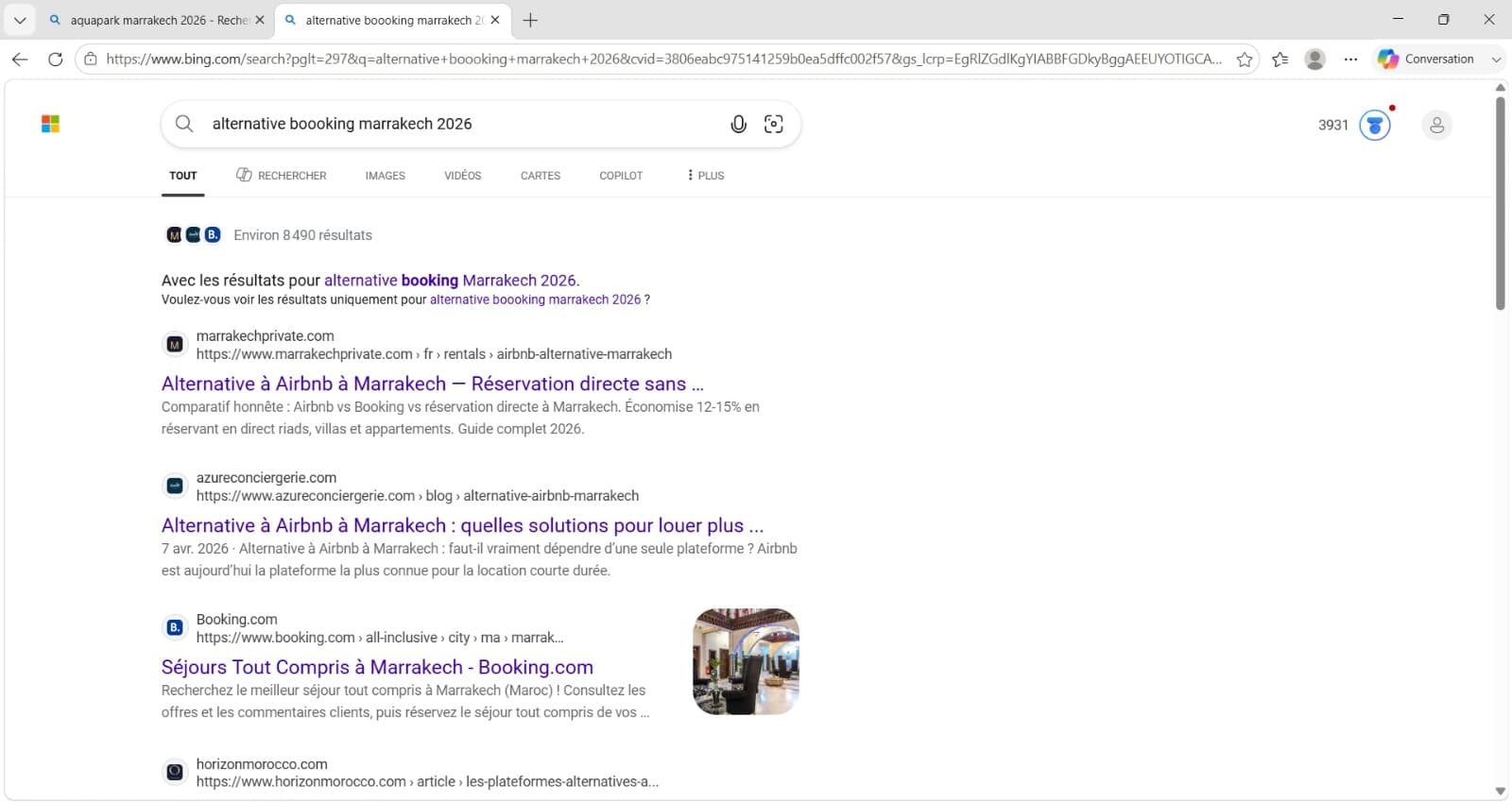Click the search magnifier icon
1512x803 pixels.
(184, 124)
